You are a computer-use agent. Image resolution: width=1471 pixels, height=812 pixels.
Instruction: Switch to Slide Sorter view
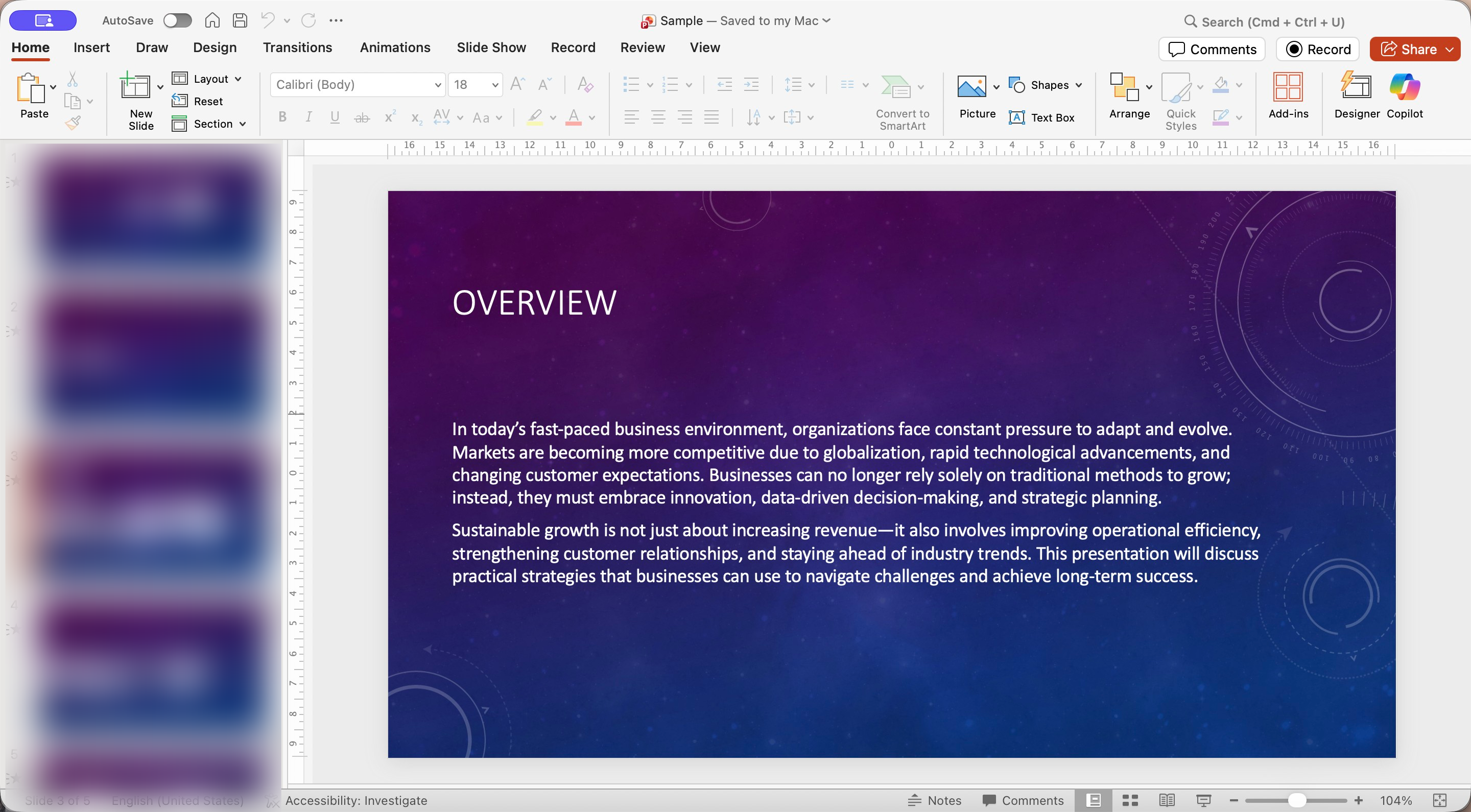1130,800
